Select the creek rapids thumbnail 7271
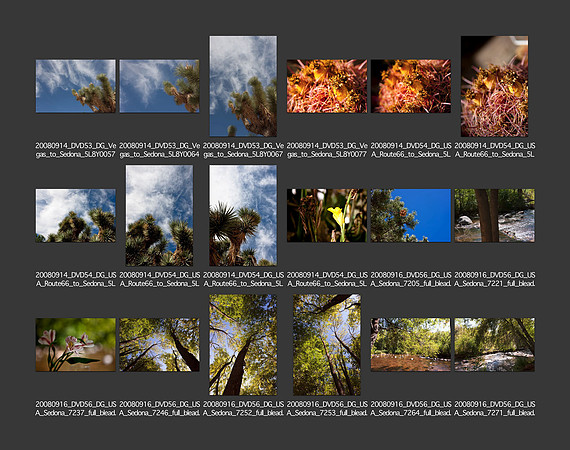Image resolution: width=570 pixels, height=450 pixels. click(x=494, y=345)
